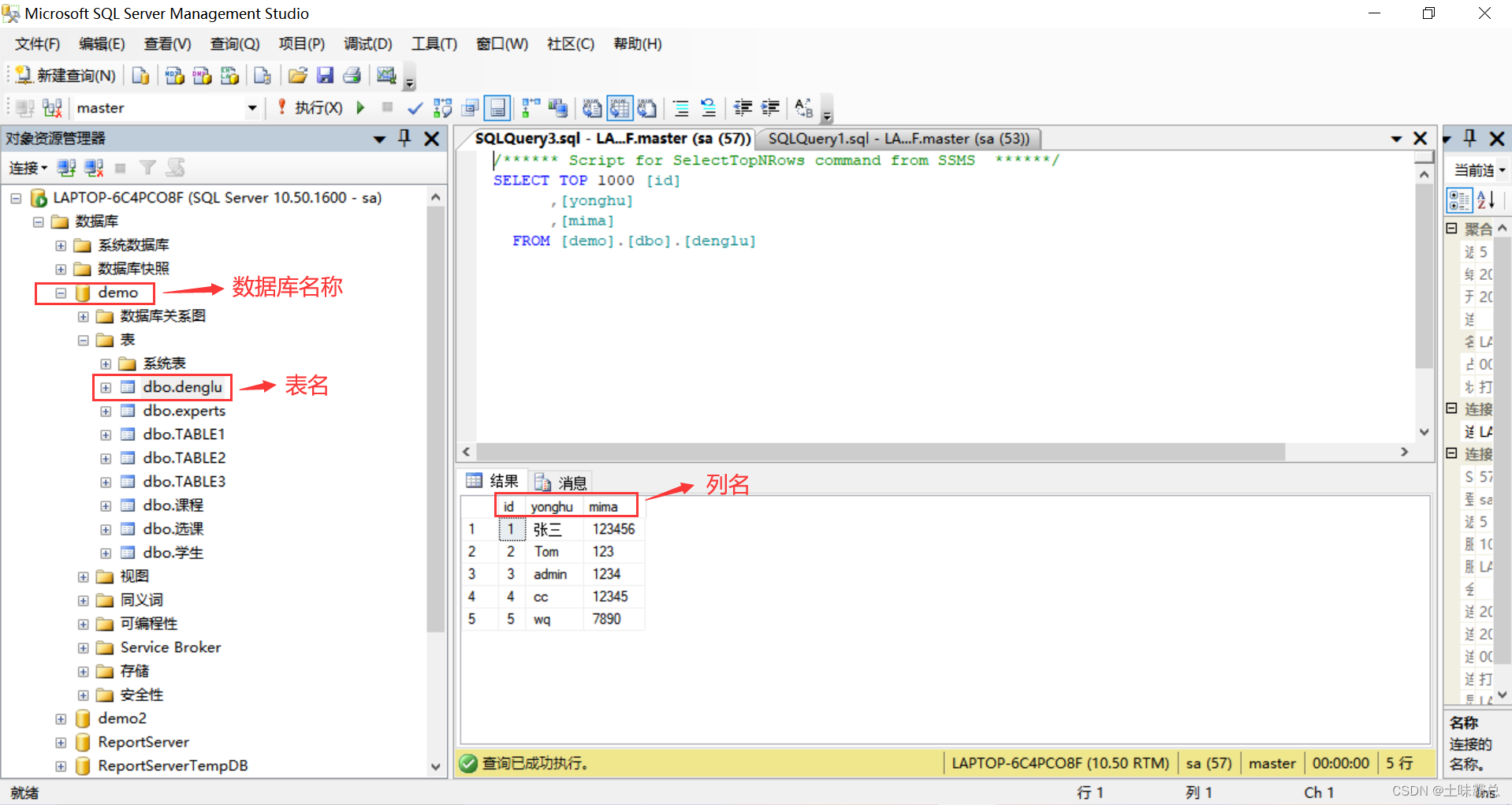Expand the dbo.experts table node
Screen dimensions: 1512x805
click(106, 411)
